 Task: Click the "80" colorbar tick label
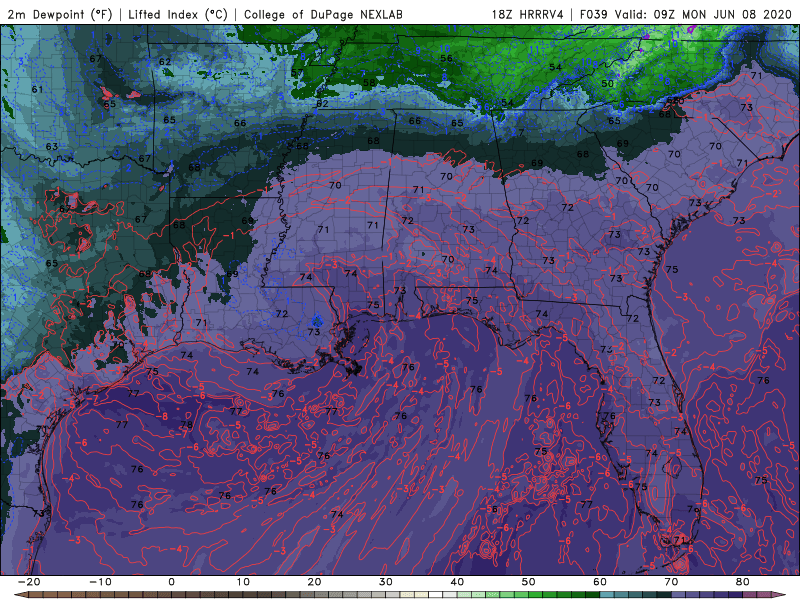point(743,582)
